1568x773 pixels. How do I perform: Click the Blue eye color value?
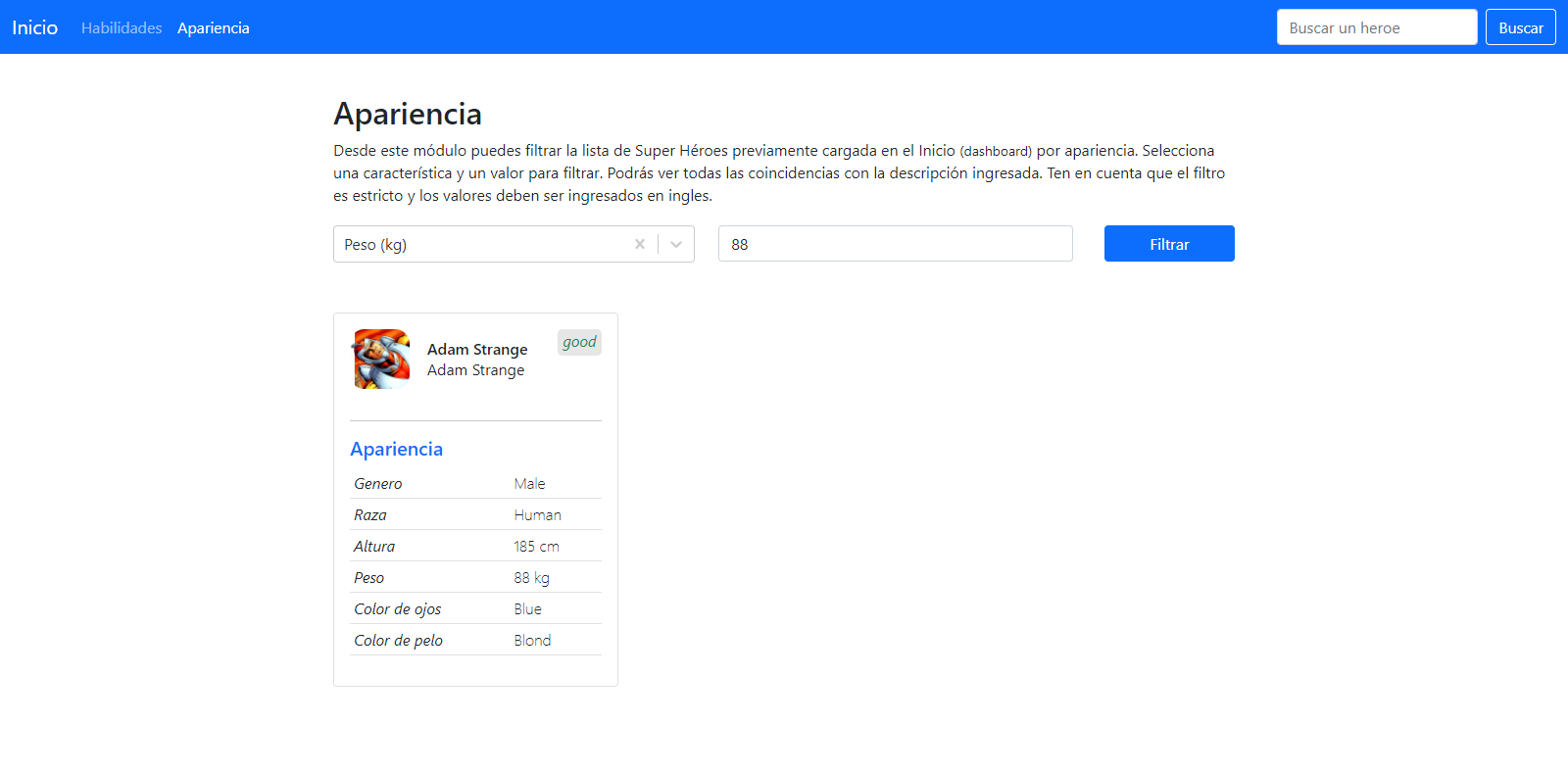[527, 609]
